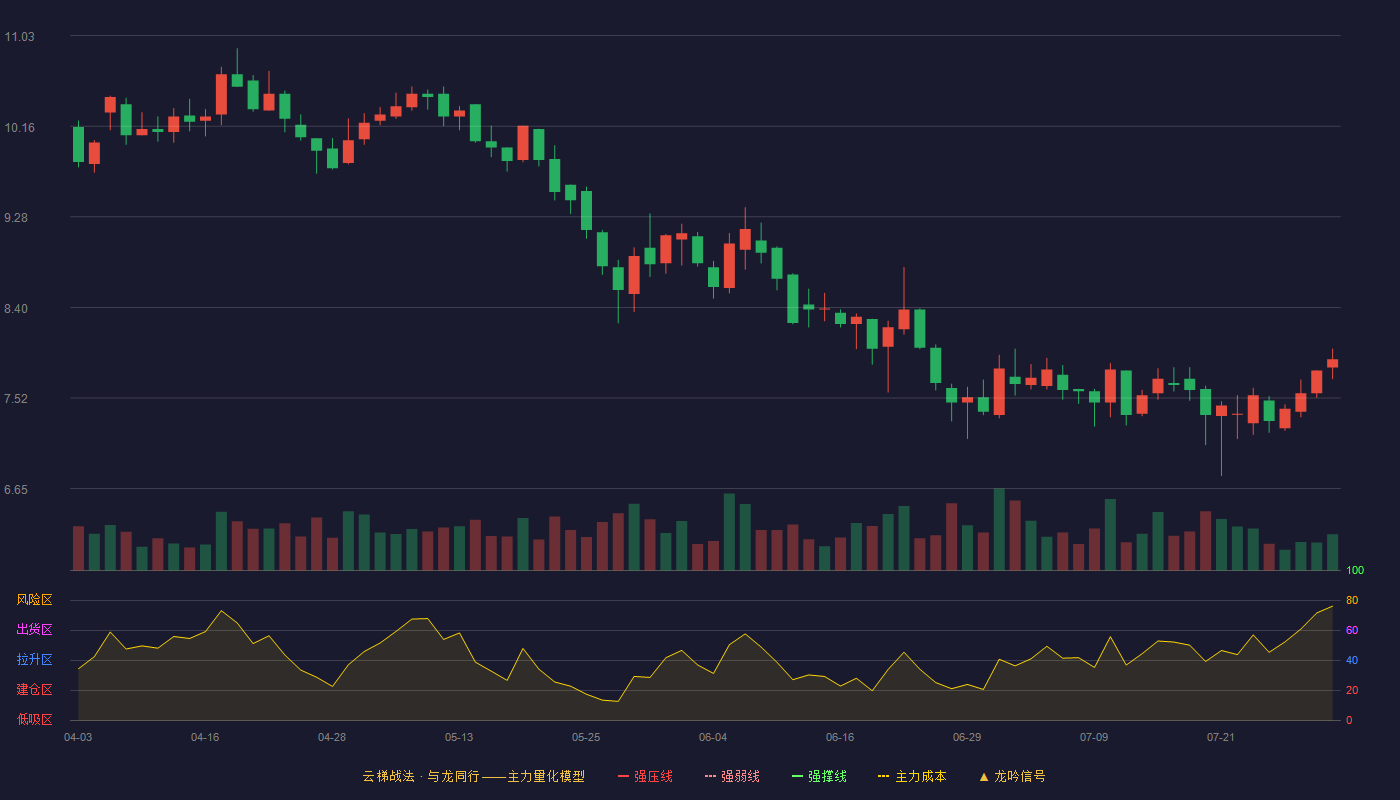Toggle the 强压线 legend series
The image size is (1400, 800).
point(645,776)
